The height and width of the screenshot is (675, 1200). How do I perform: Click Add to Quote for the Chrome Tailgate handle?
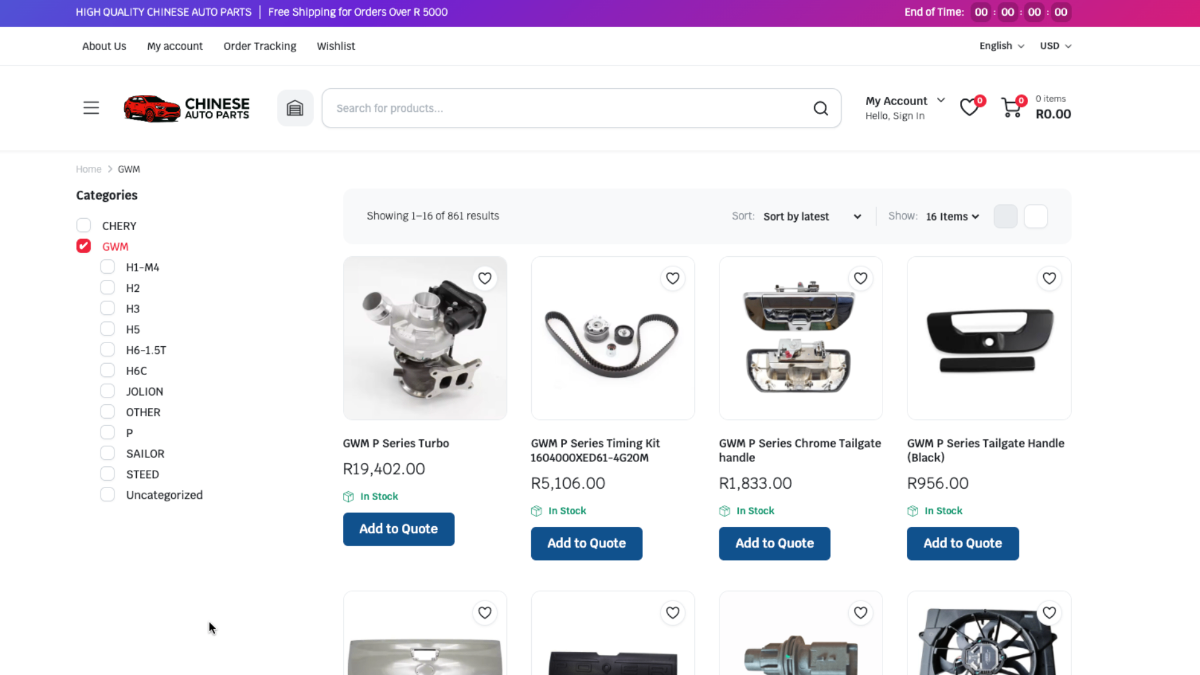774,543
